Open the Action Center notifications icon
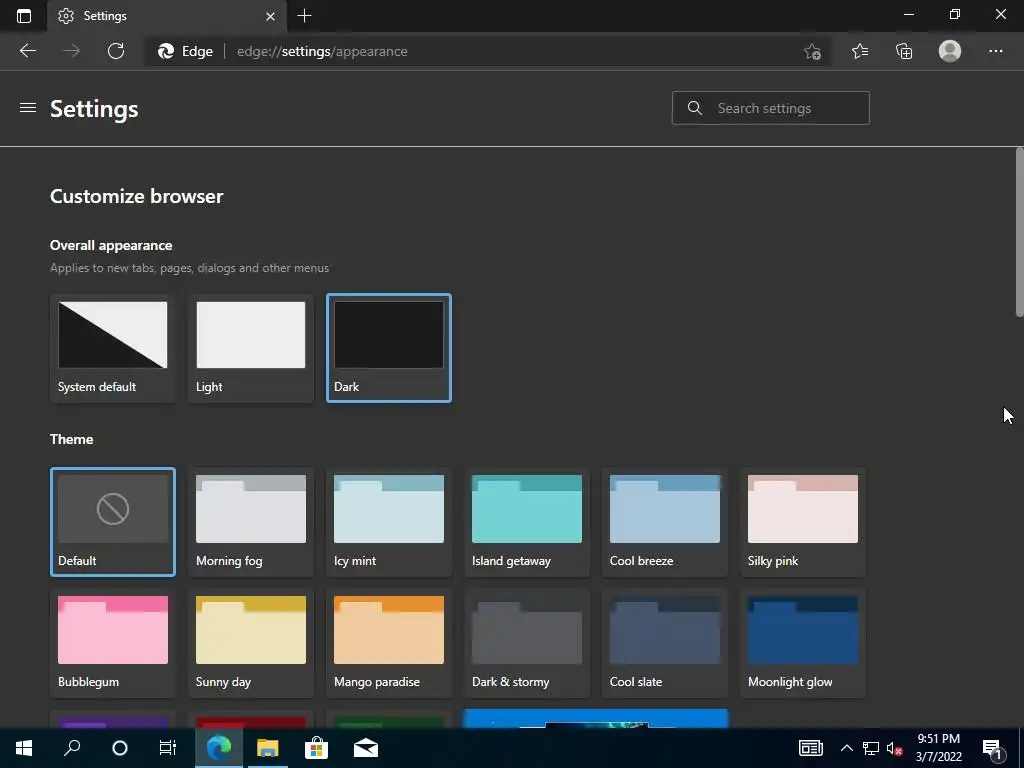The image size is (1024, 768). [x=992, y=748]
